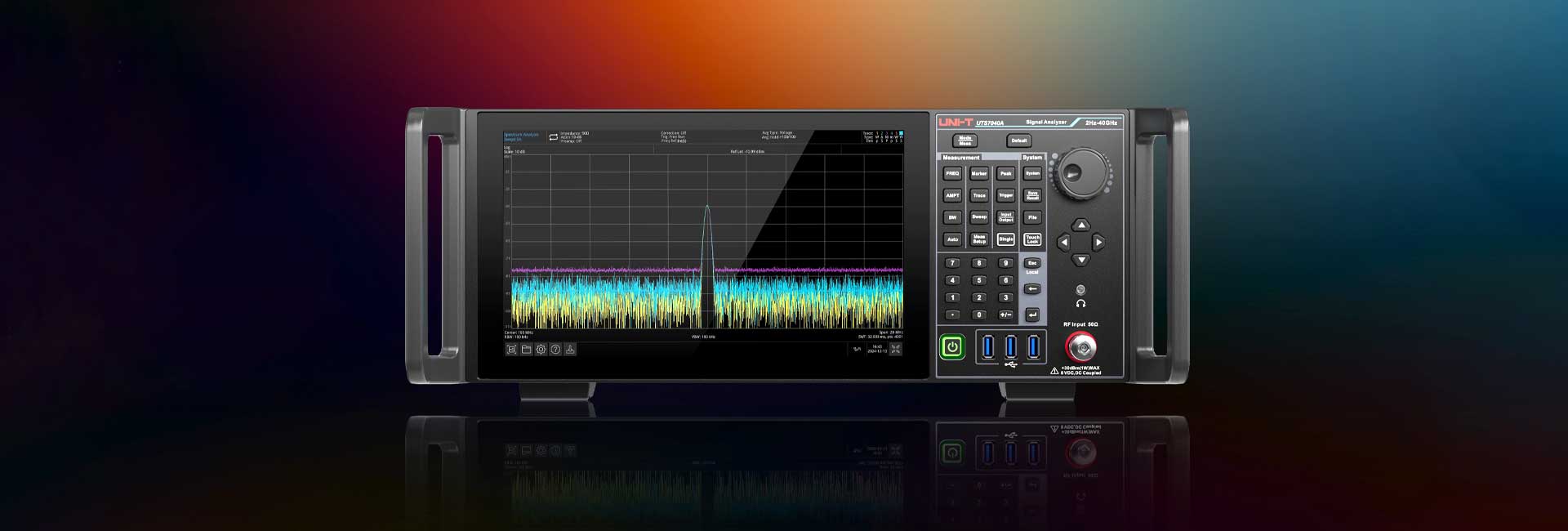1568x531 pixels.
Task: Tap the percent icon at screen corner
Action: coord(895,349)
